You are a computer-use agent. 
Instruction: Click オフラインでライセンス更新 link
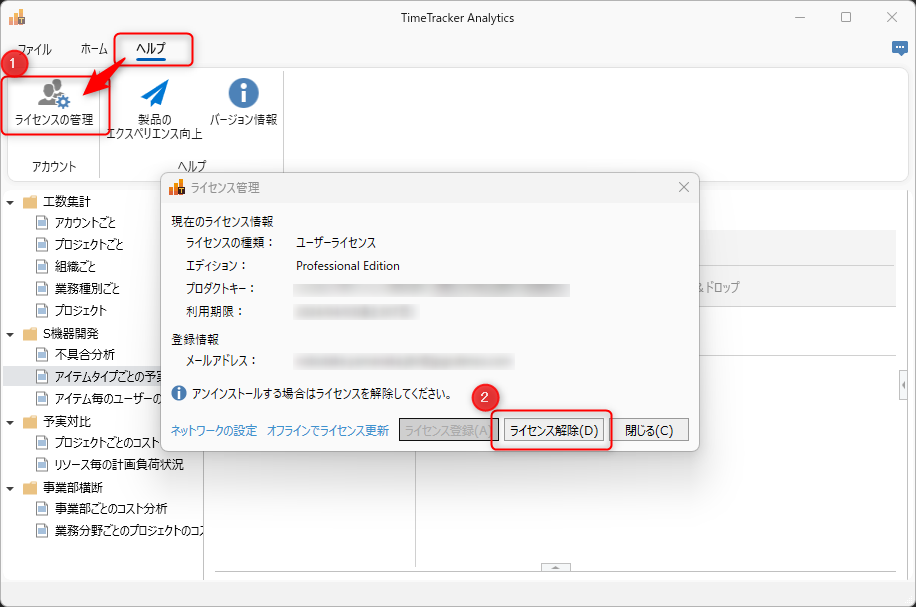(x=328, y=431)
